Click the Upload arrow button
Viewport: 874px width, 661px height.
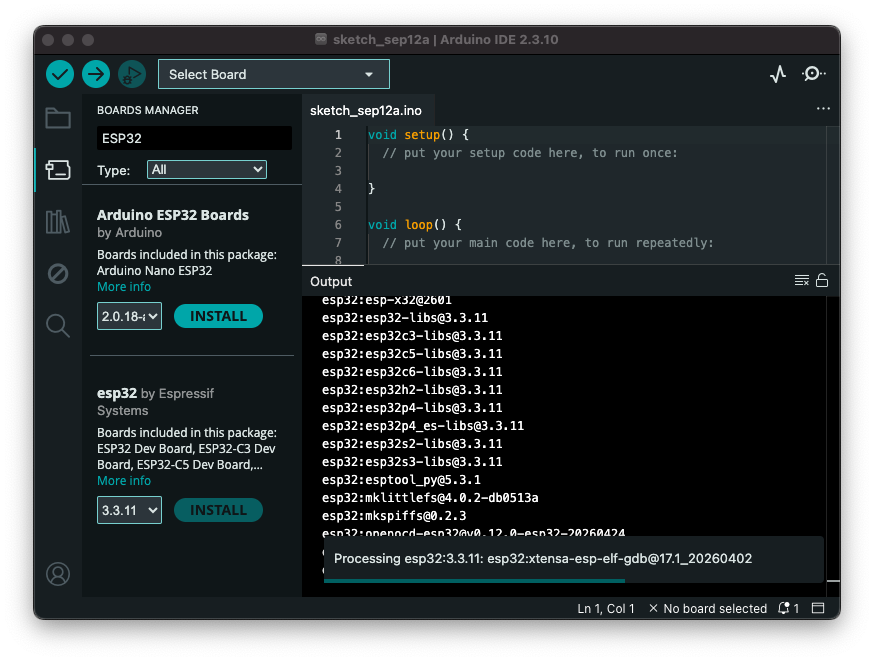point(96,74)
